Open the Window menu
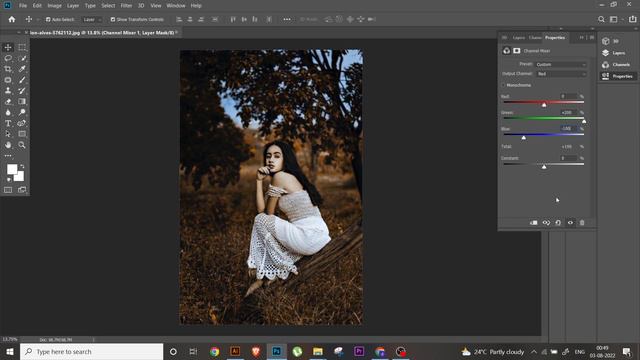This screenshot has height=360, width=640. pos(176,6)
